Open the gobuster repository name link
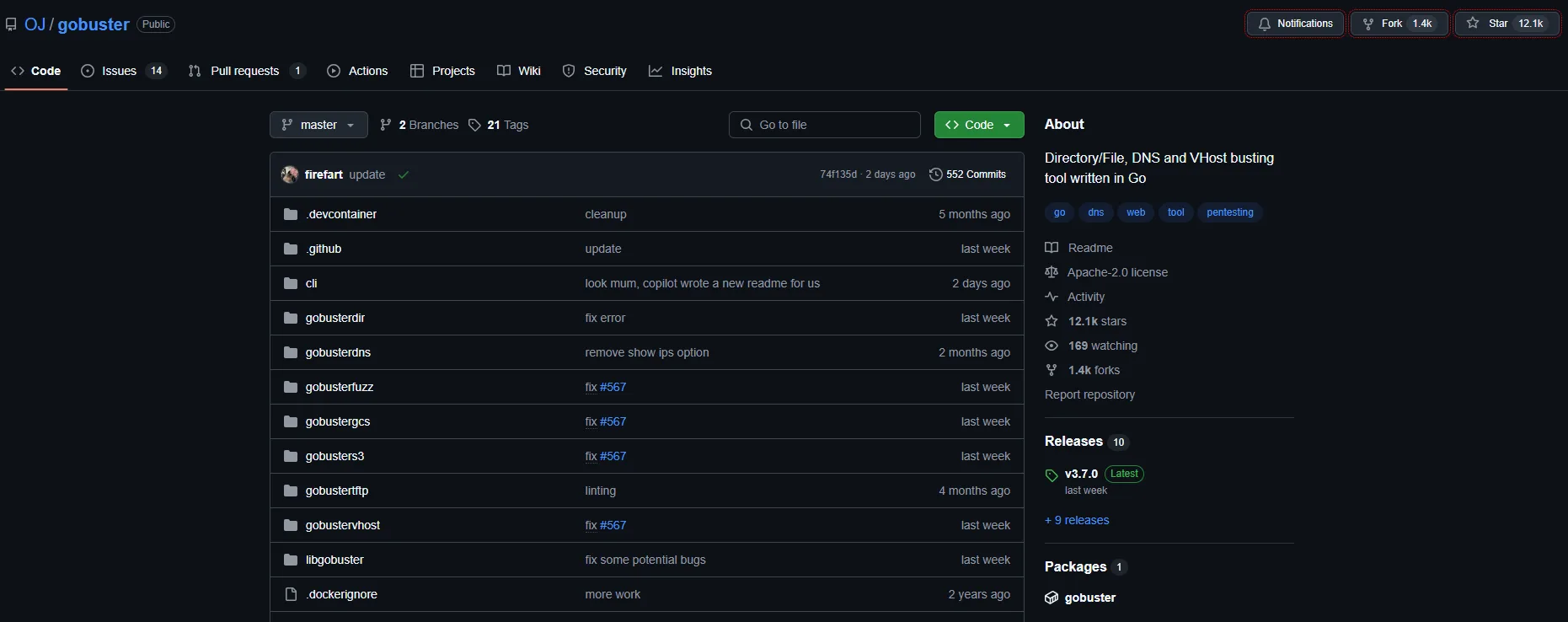This screenshot has width=1568, height=622. 94,24
